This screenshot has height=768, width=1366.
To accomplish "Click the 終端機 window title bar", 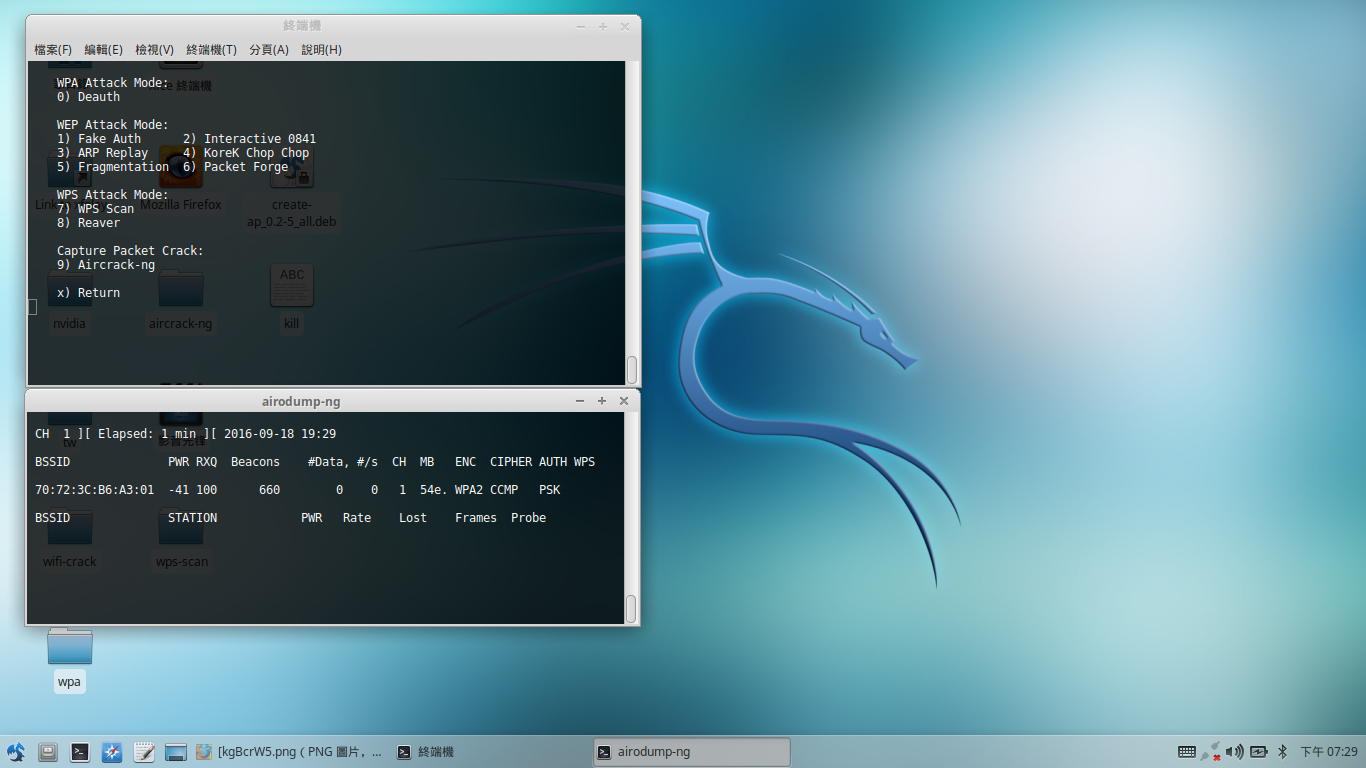I will click(x=302, y=26).
